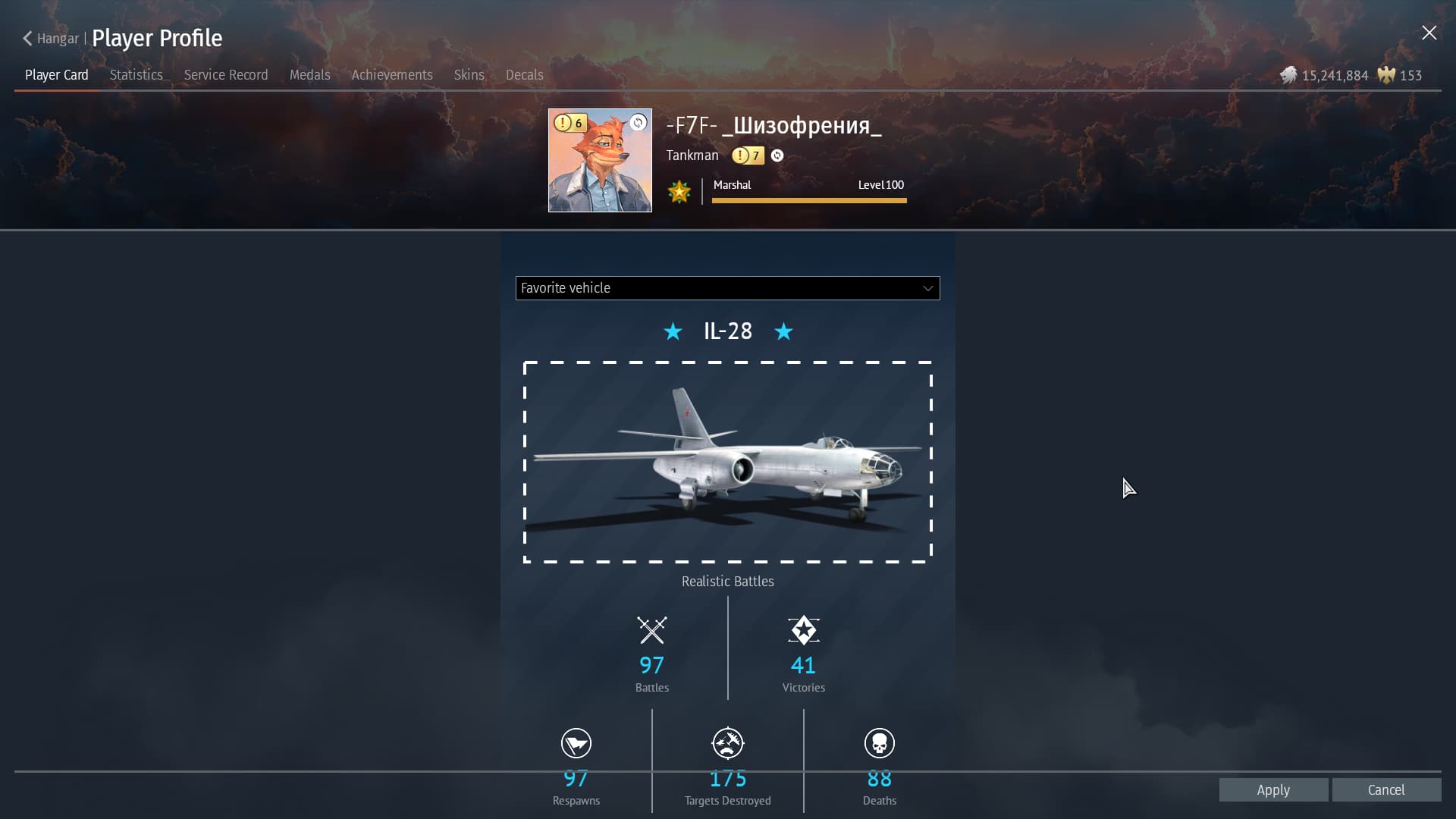Click the Apply button
Image resolution: width=1456 pixels, height=819 pixels.
(x=1273, y=789)
